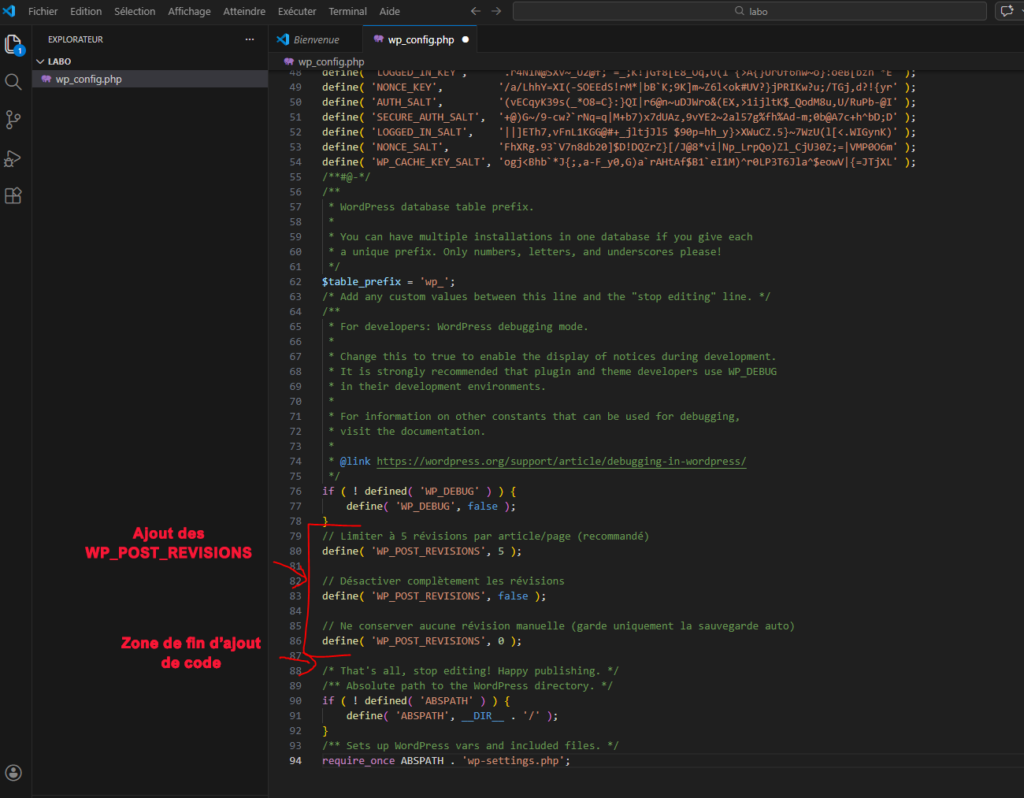Screen dimensions: 1024x798
Task: Click 'WP_POST_REVISIONS' on line 80
Action: (429, 551)
